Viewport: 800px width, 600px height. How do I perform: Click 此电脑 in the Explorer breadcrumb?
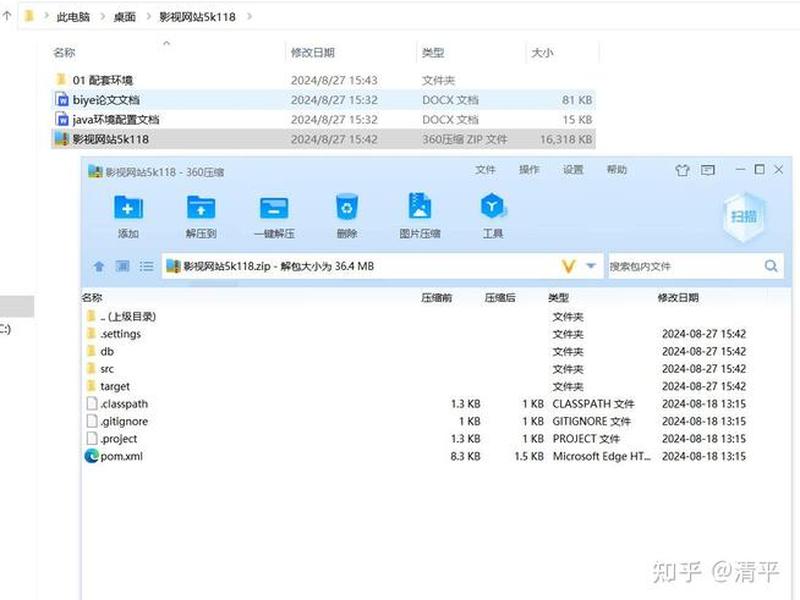coord(73,17)
